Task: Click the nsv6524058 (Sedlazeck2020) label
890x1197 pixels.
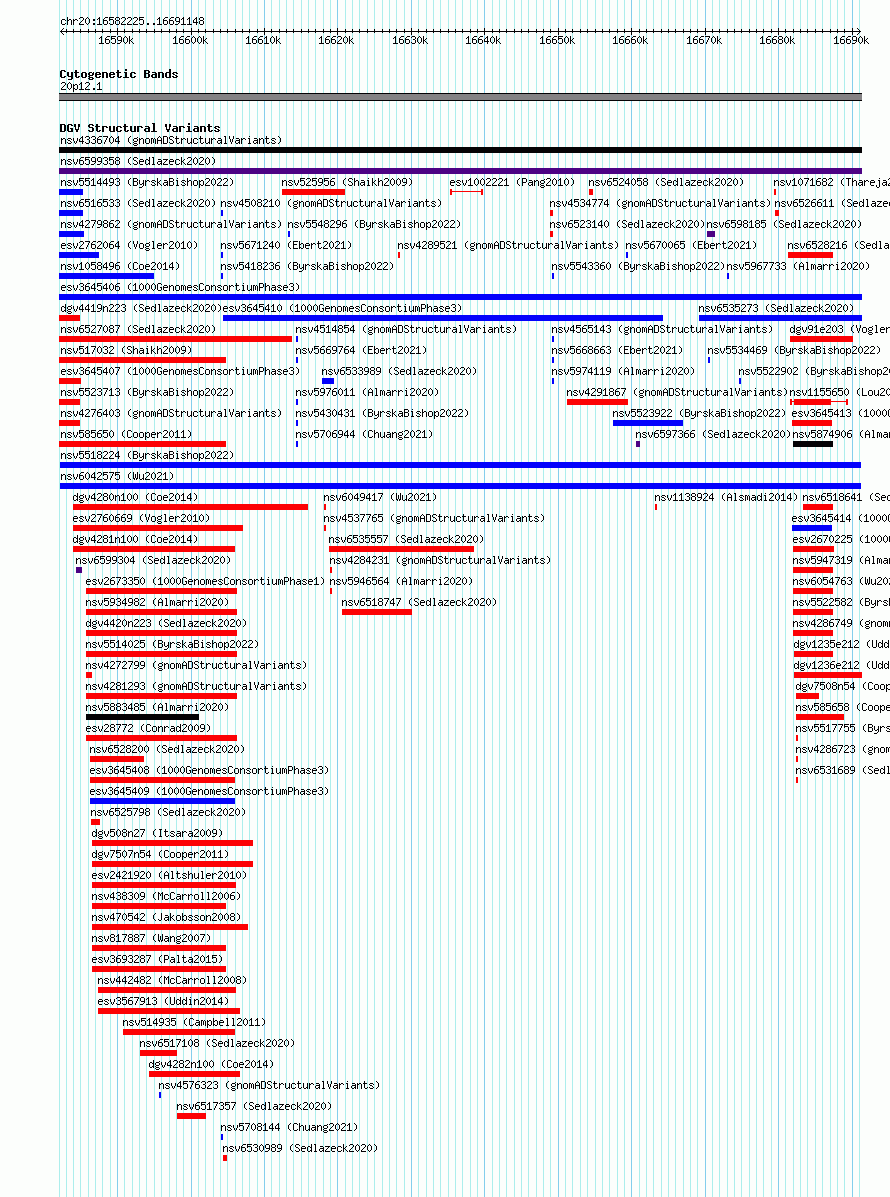Action: (x=666, y=182)
